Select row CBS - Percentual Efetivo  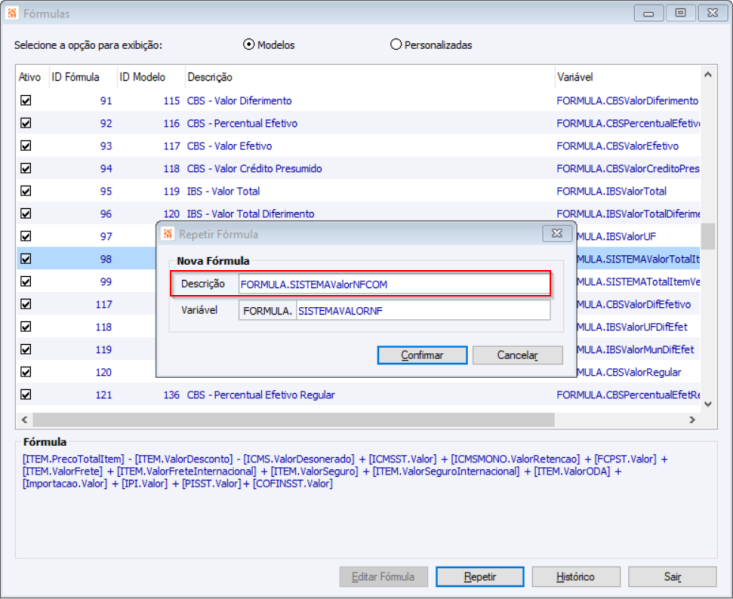(x=358, y=123)
